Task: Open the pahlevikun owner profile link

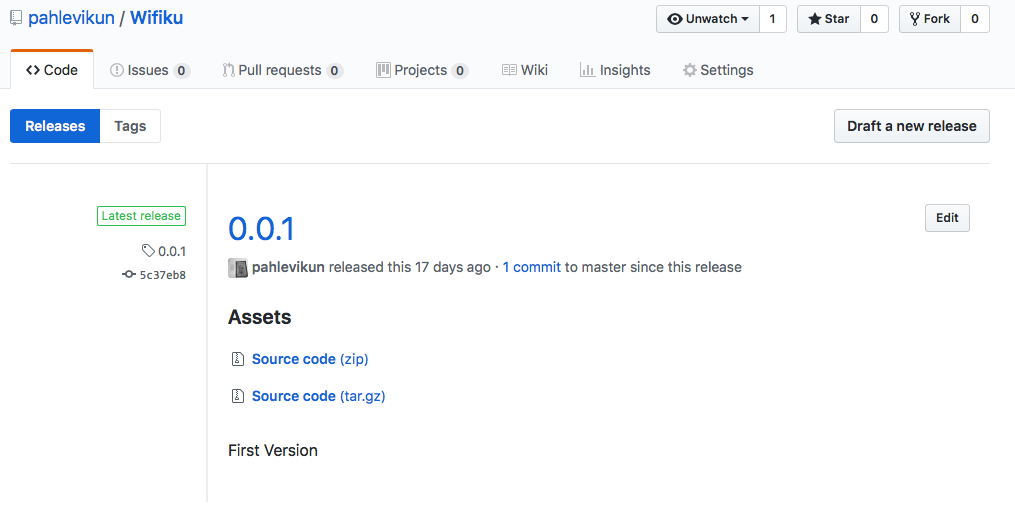Action: 71,18
